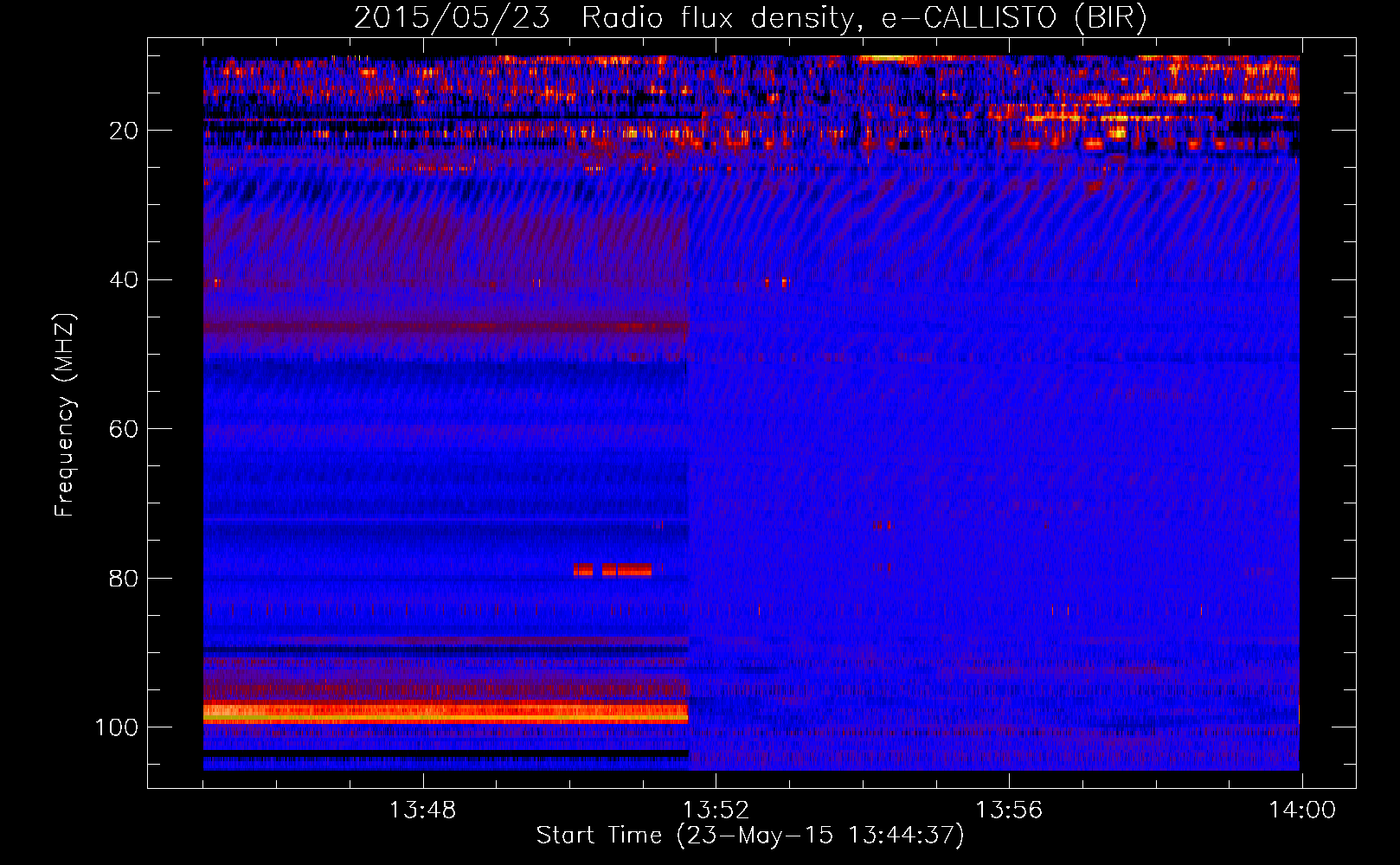Click the 13:56 time tick label
Image resolution: width=1400 pixels, height=865 pixels.
point(1009,811)
